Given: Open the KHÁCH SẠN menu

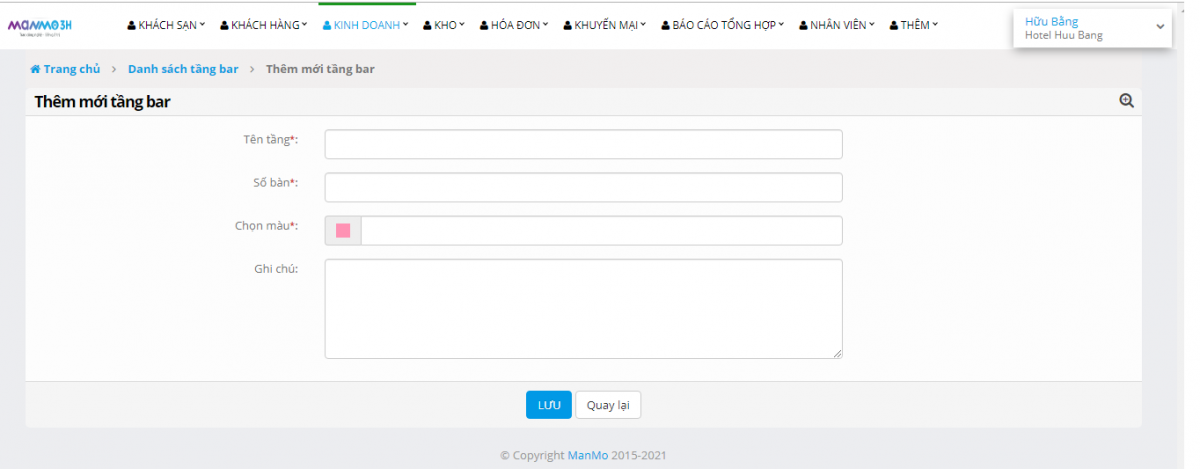Looking at the screenshot, I should tap(166, 25).
